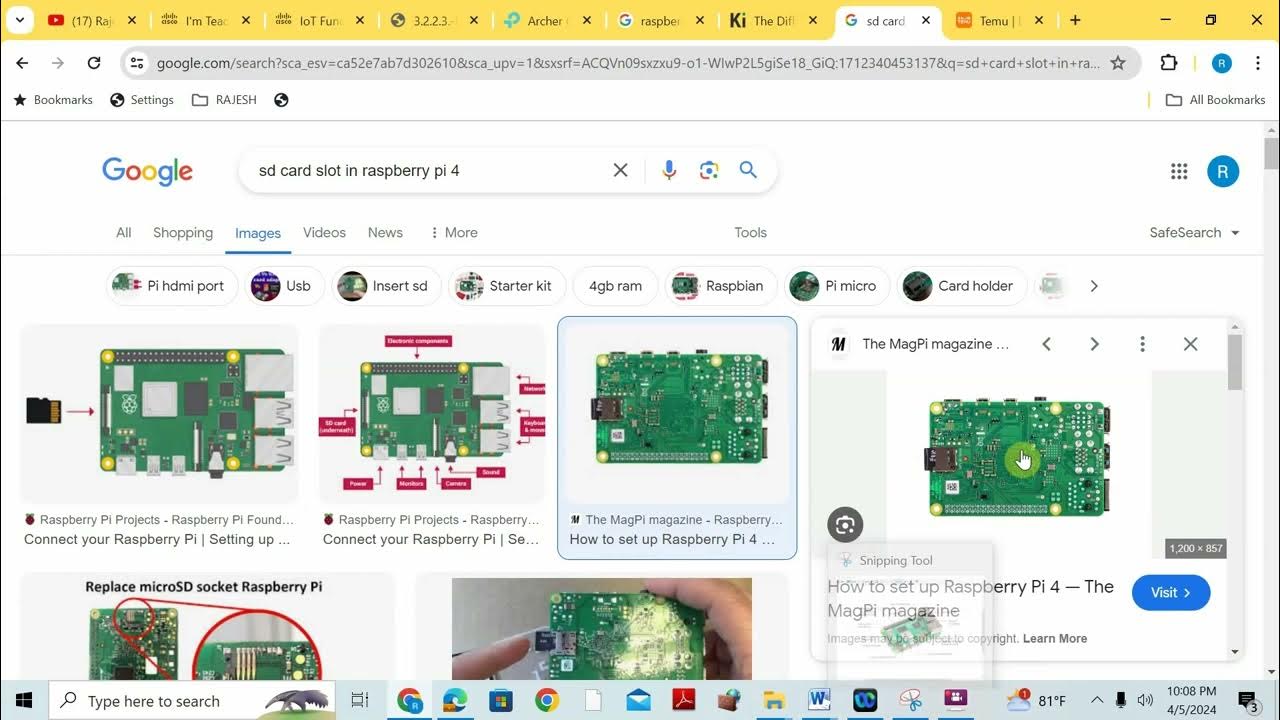Open File Explorer from the taskbar
The height and width of the screenshot is (720, 1280).
[x=774, y=700]
